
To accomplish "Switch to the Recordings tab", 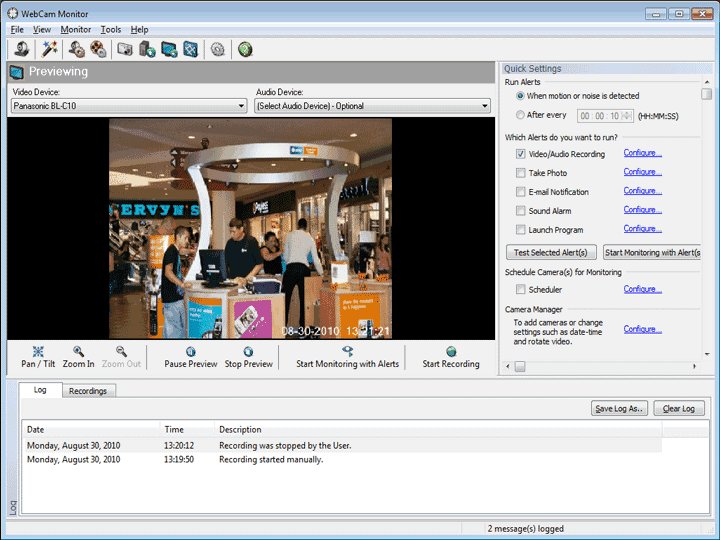I will (x=88, y=391).
